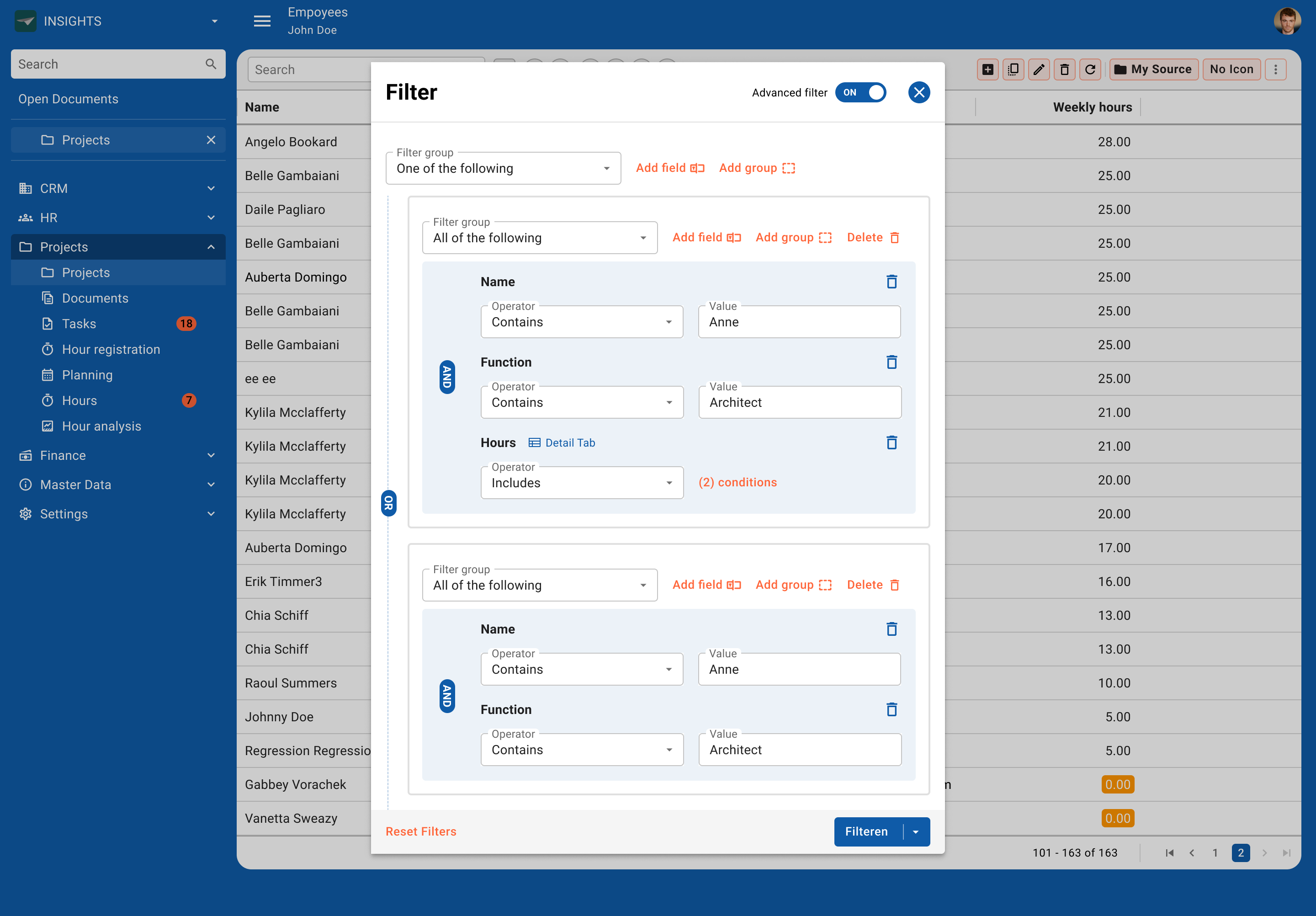Go to last page icon
1316x916 pixels.
pyautogui.click(x=1287, y=853)
